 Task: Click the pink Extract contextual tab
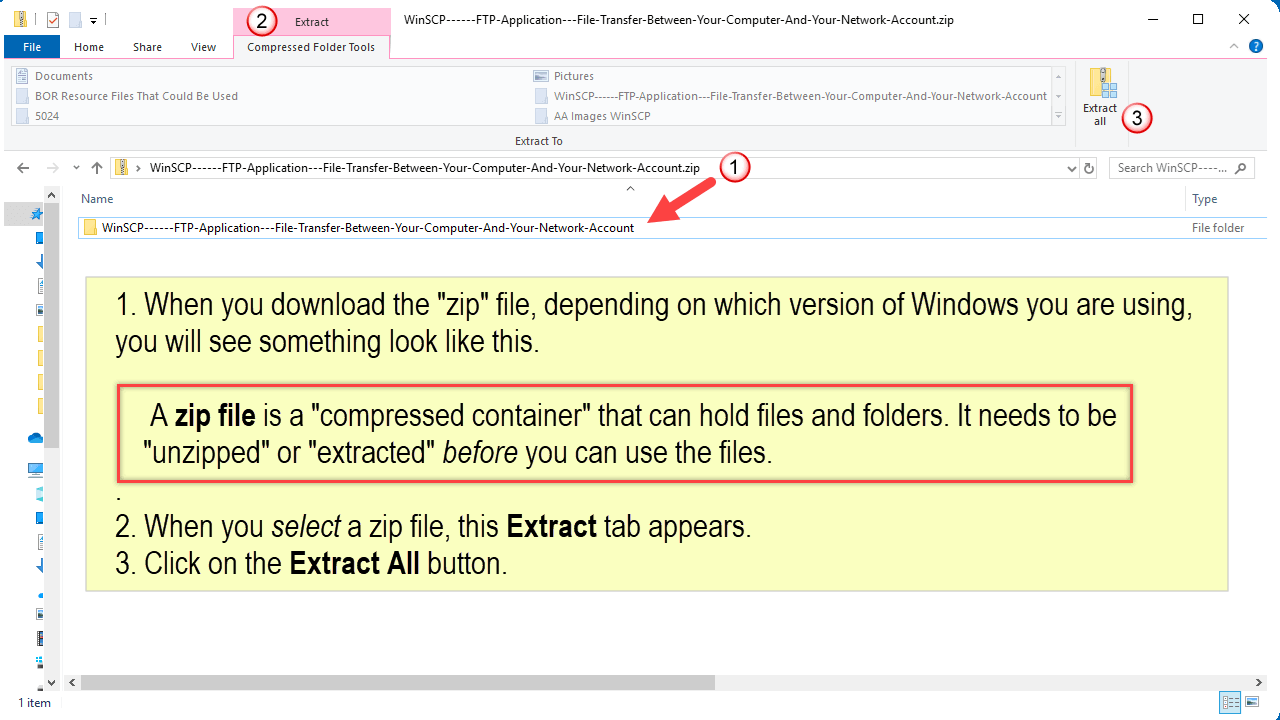click(x=312, y=21)
